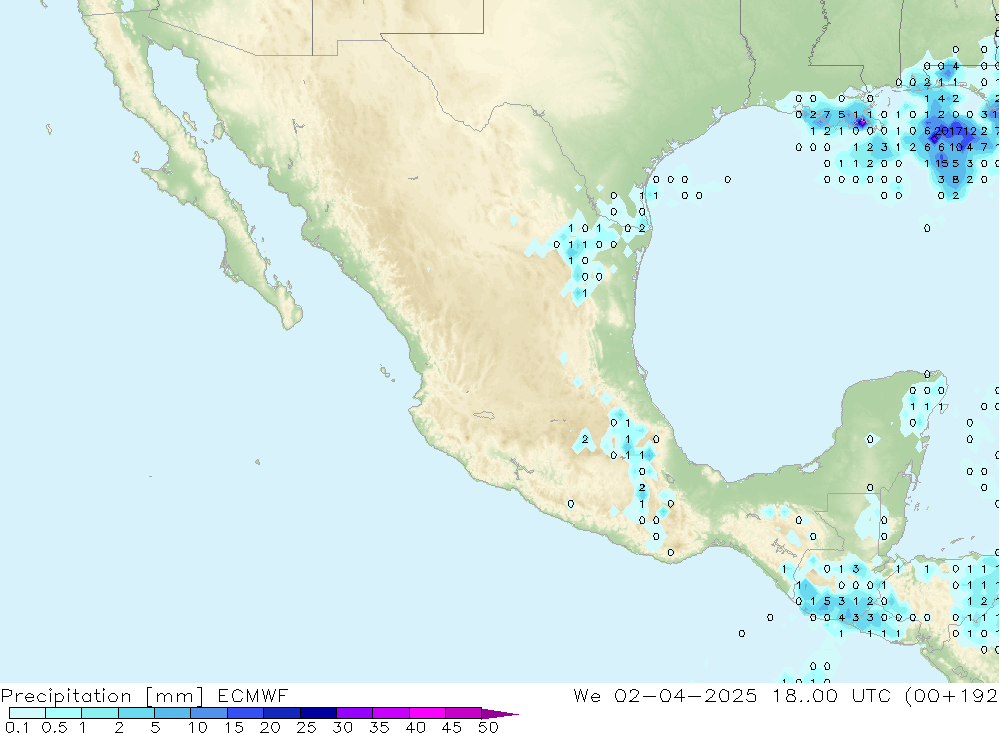The height and width of the screenshot is (733, 1000).
Task: Click the 30–35 mm legend color swatch
Action: (355, 713)
